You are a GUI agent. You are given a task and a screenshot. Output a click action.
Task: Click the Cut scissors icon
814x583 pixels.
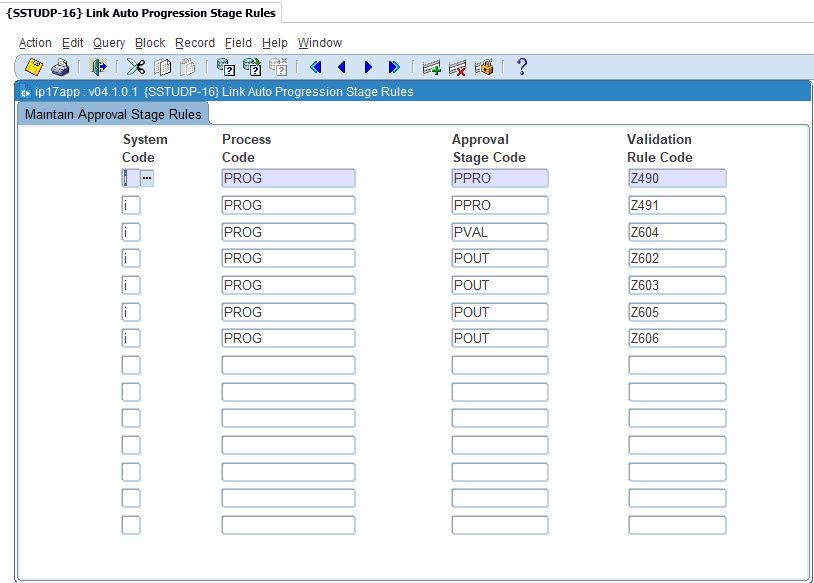point(136,67)
